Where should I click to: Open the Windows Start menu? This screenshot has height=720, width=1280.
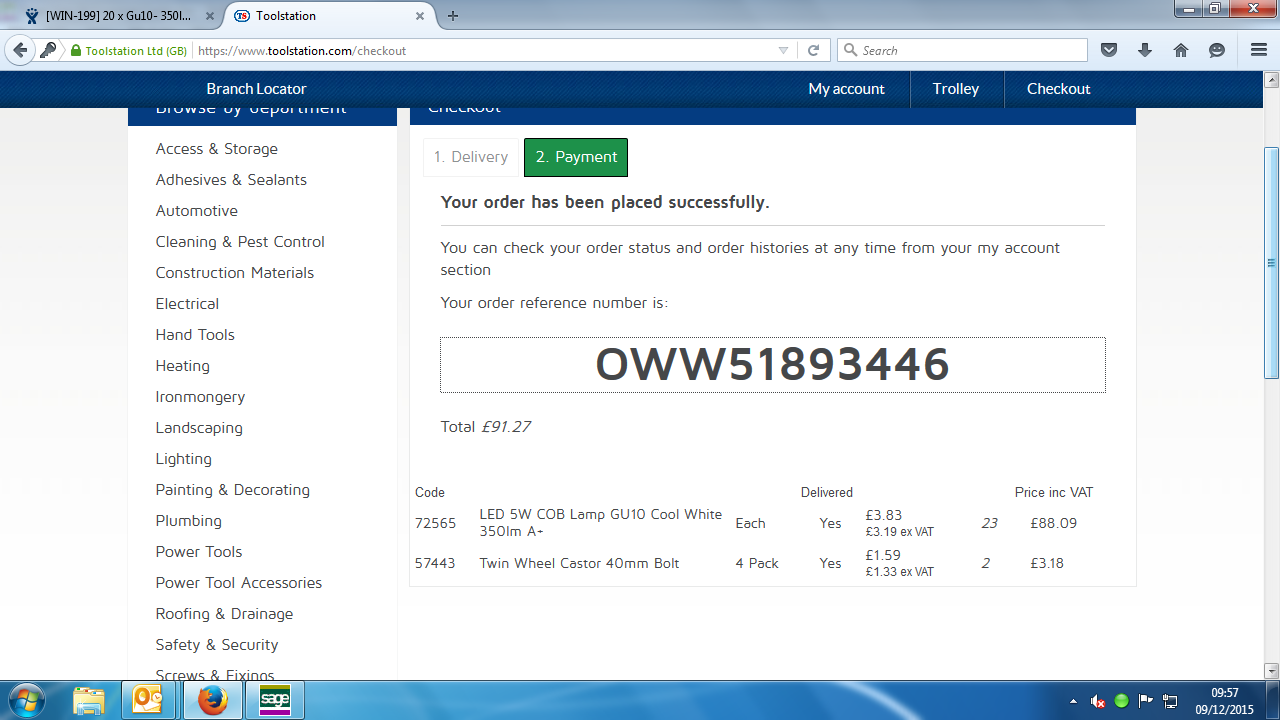click(x=27, y=700)
